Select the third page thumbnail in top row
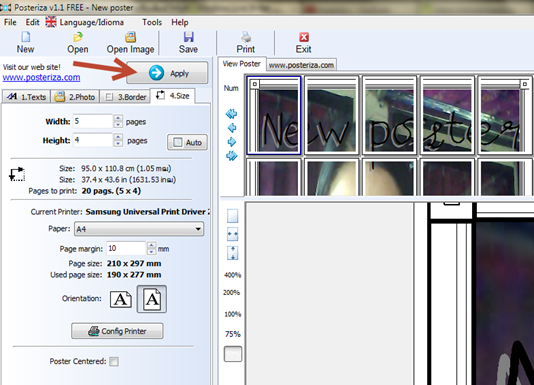 (390, 115)
